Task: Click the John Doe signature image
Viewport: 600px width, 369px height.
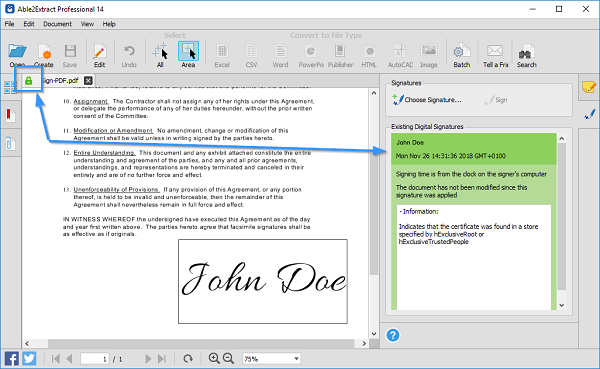Action: pyautogui.click(x=263, y=281)
